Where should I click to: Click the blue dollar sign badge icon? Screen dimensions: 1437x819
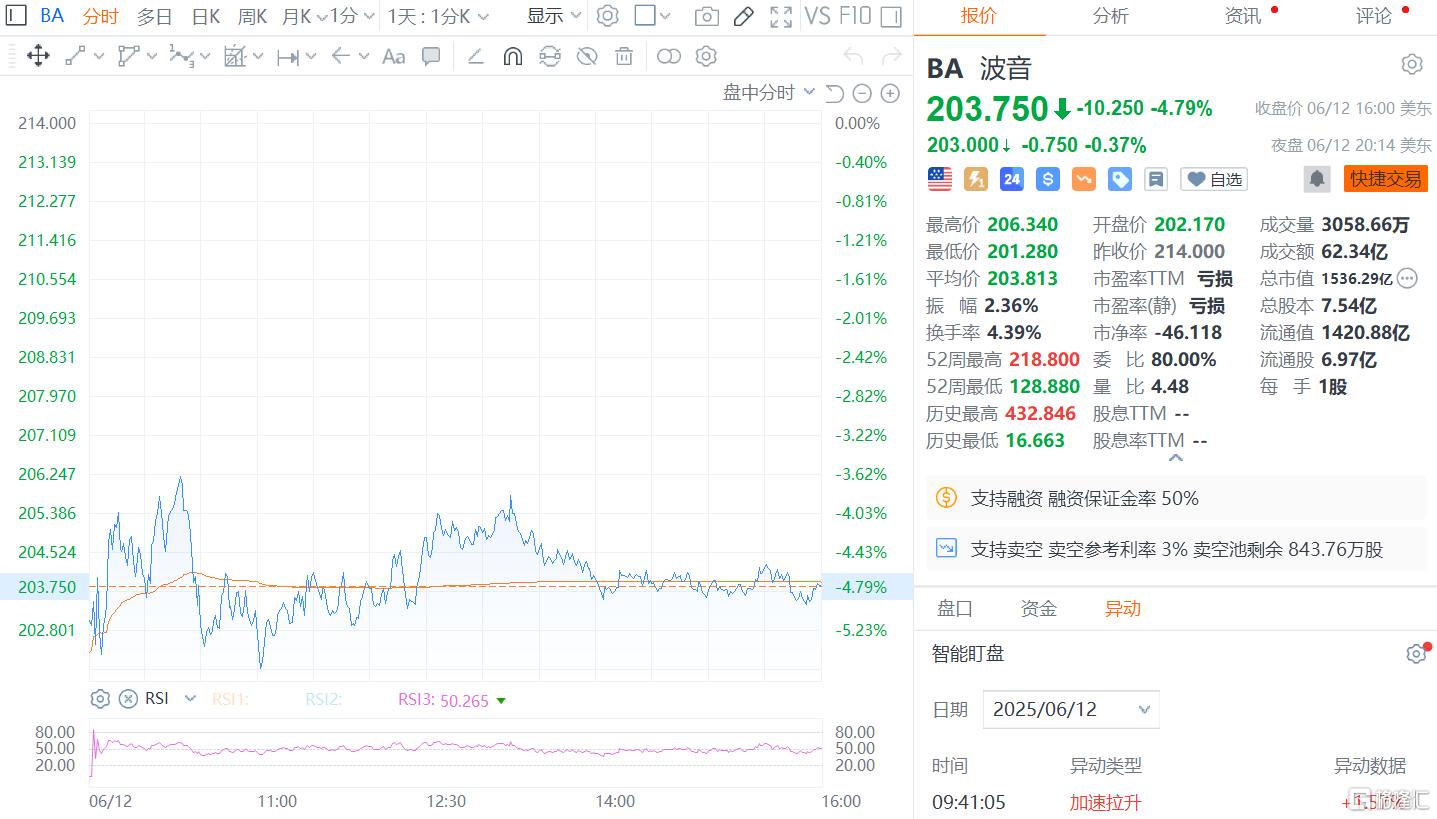[1048, 179]
